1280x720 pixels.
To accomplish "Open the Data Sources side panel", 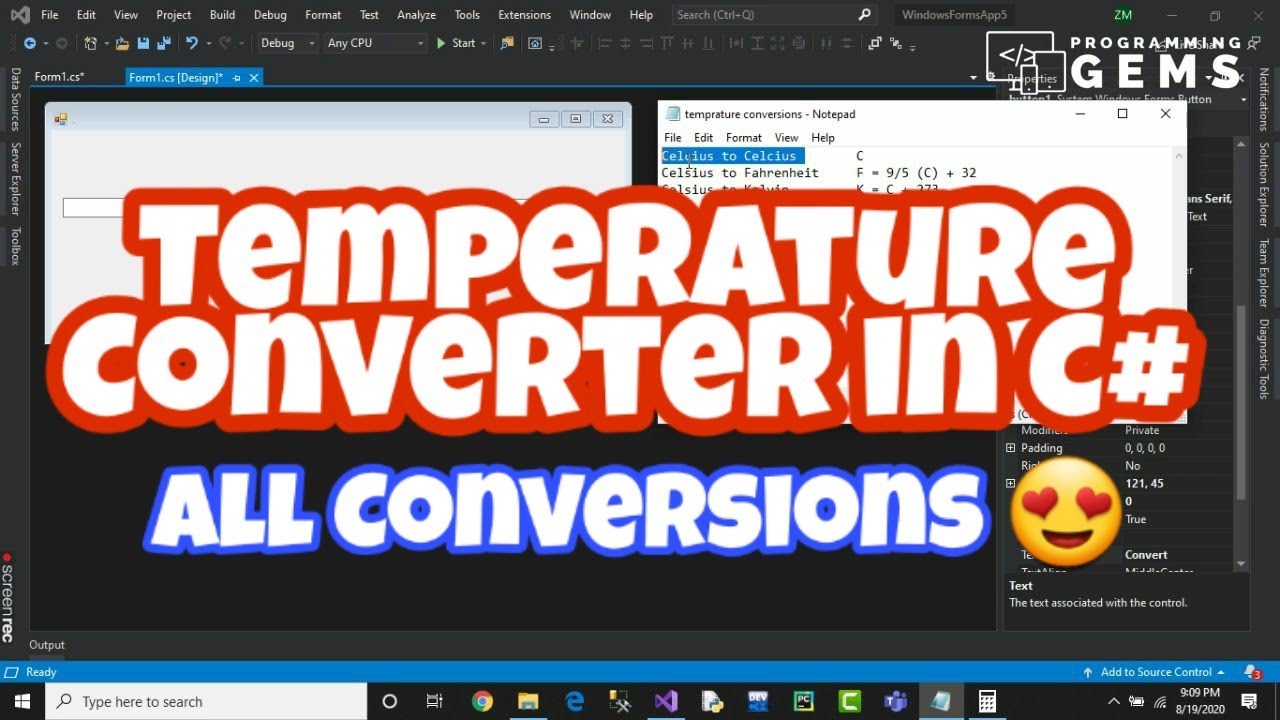I will tap(15, 100).
